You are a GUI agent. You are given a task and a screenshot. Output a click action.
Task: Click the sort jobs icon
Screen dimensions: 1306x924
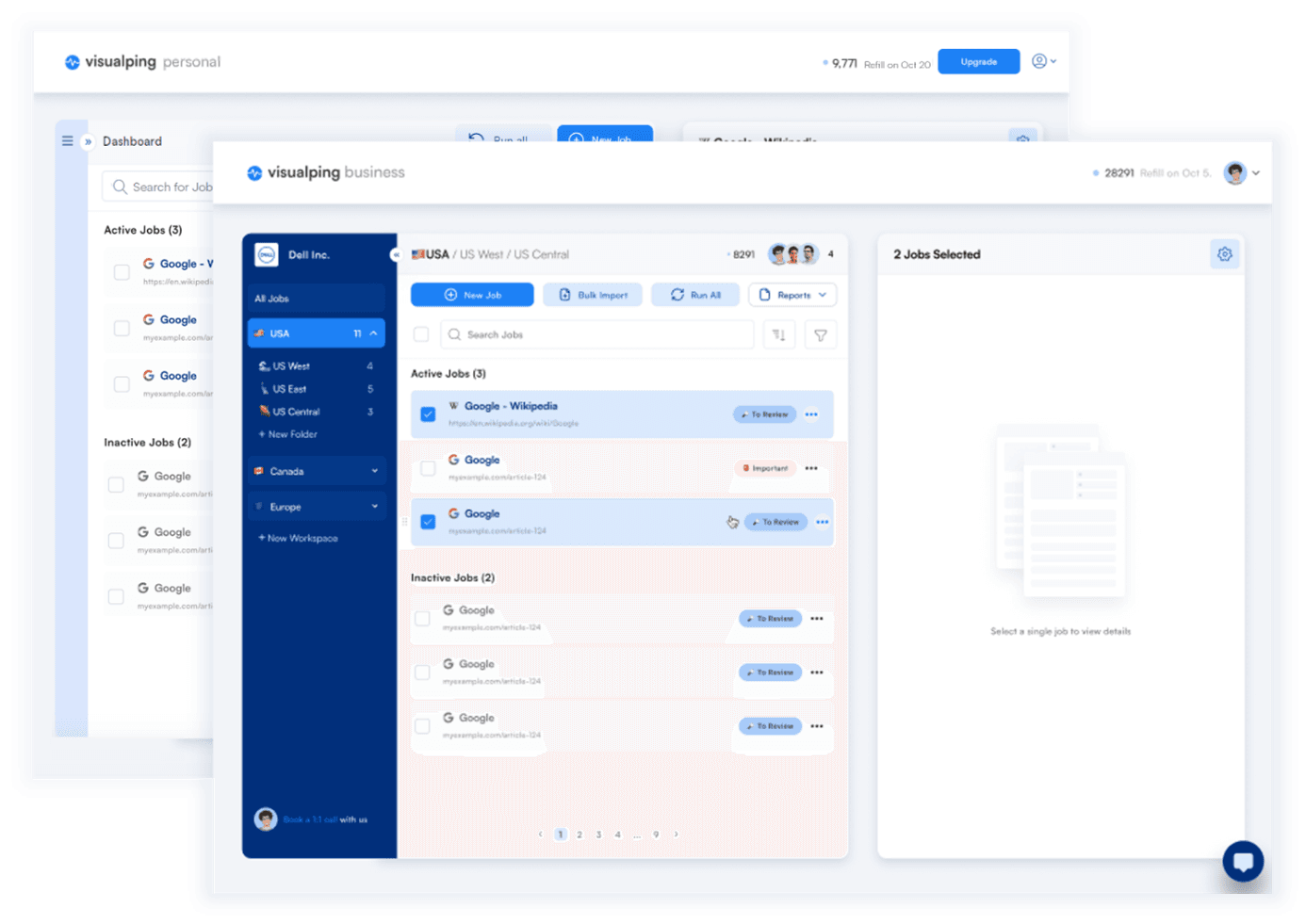click(779, 334)
